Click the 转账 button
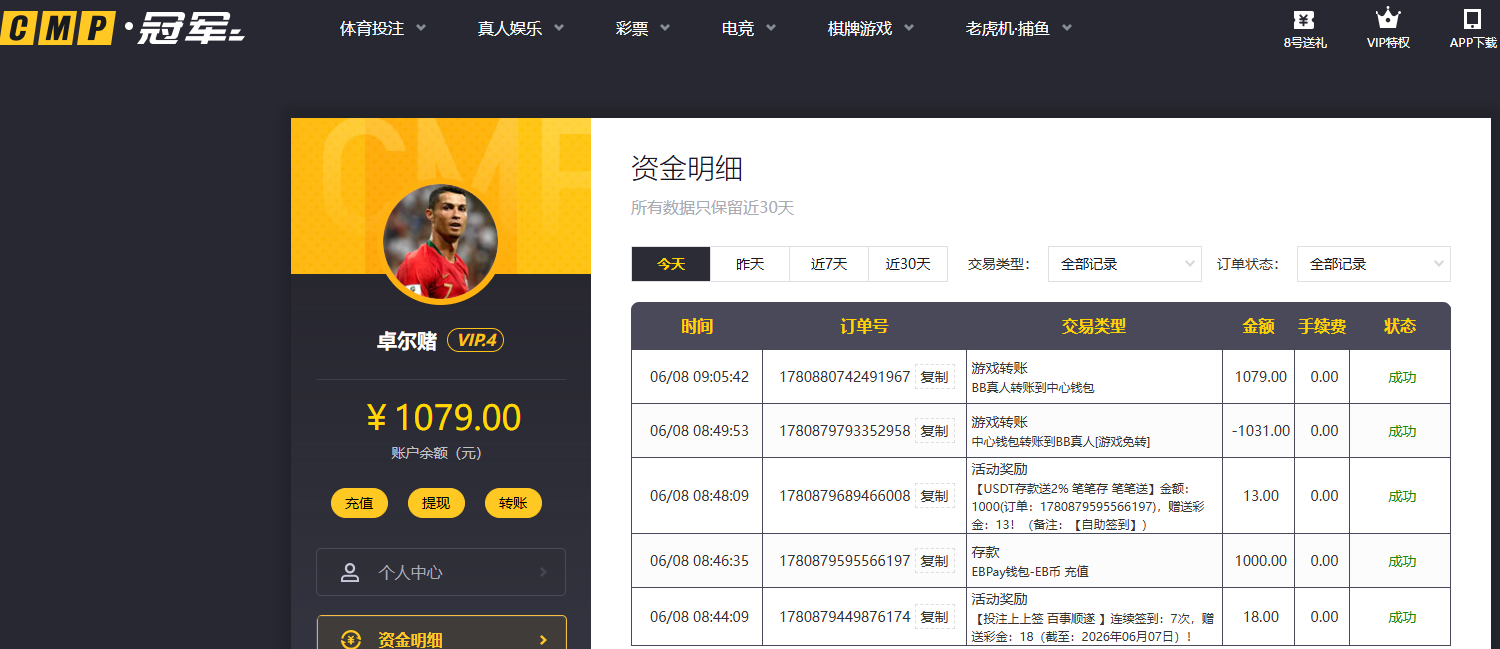The width and height of the screenshot is (1500, 649). [x=513, y=503]
